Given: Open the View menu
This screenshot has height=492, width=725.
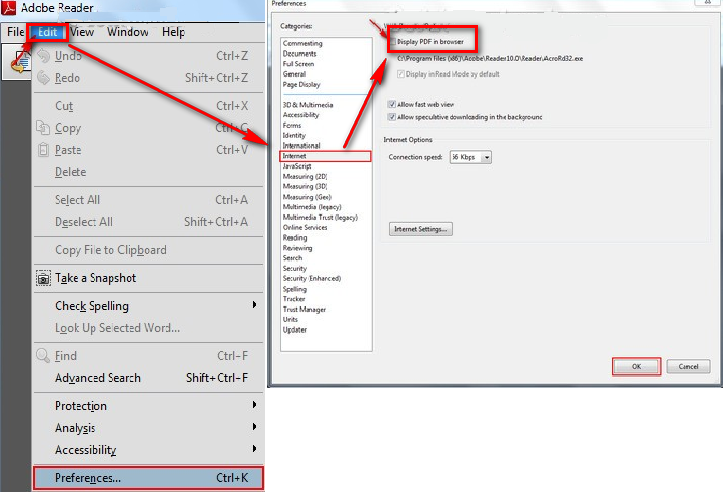Looking at the screenshot, I should 82,32.
